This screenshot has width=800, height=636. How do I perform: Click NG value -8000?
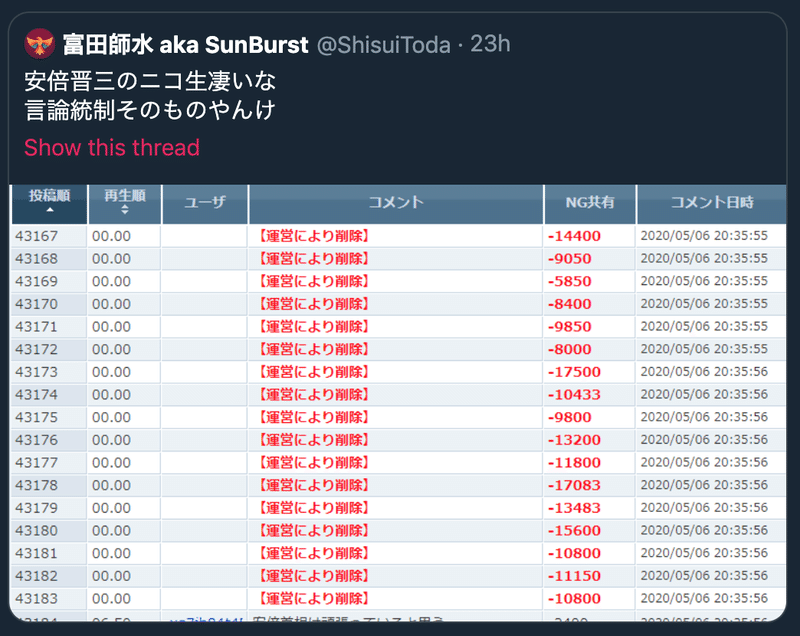point(569,349)
